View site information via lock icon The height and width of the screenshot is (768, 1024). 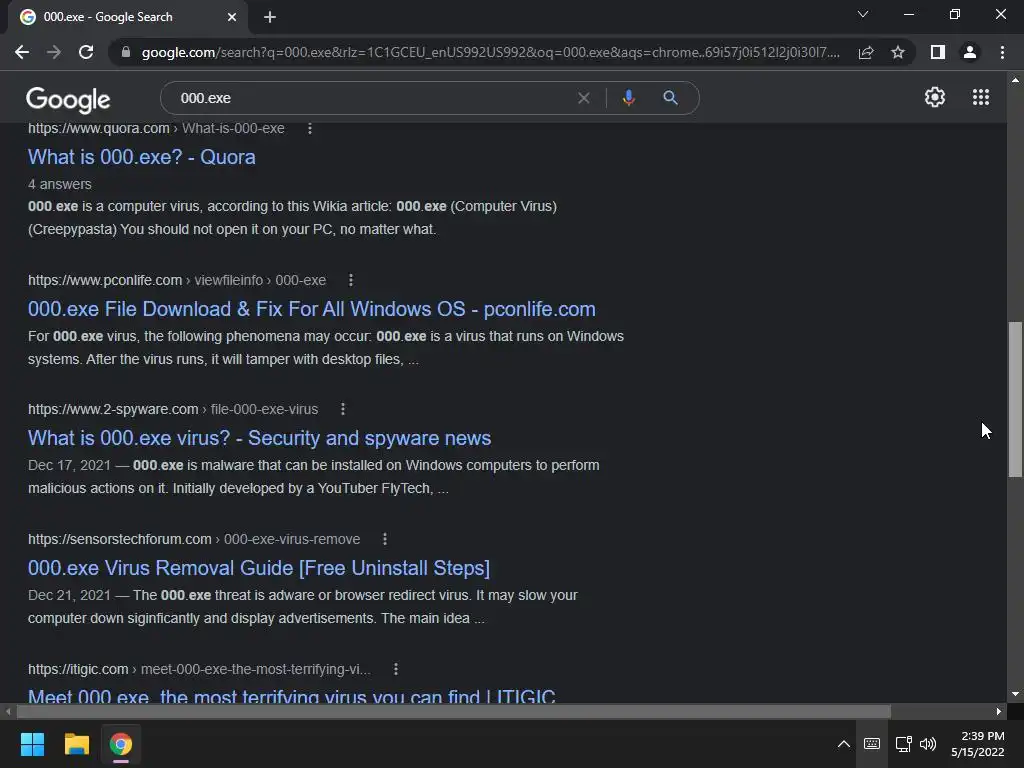pyautogui.click(x=126, y=52)
